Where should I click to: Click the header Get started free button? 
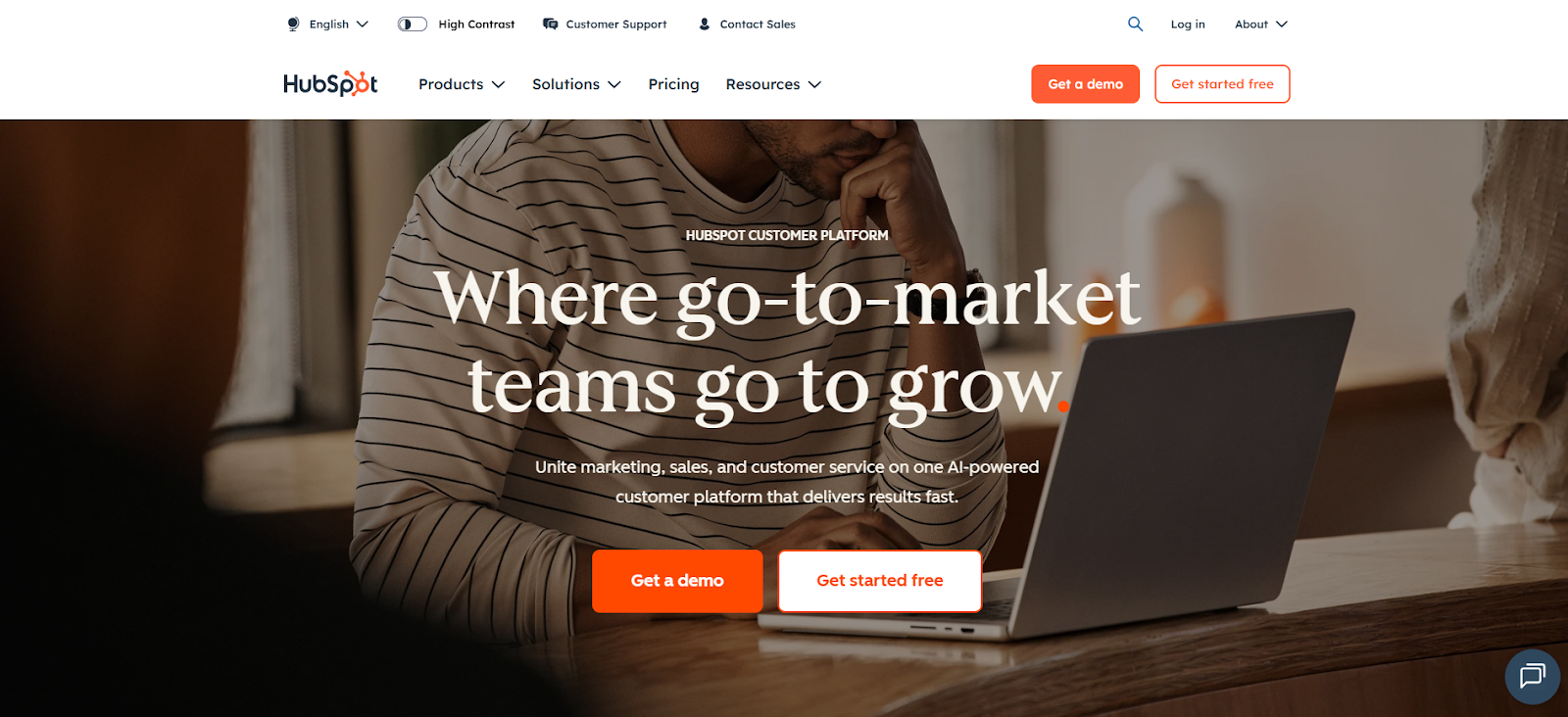(x=1222, y=84)
